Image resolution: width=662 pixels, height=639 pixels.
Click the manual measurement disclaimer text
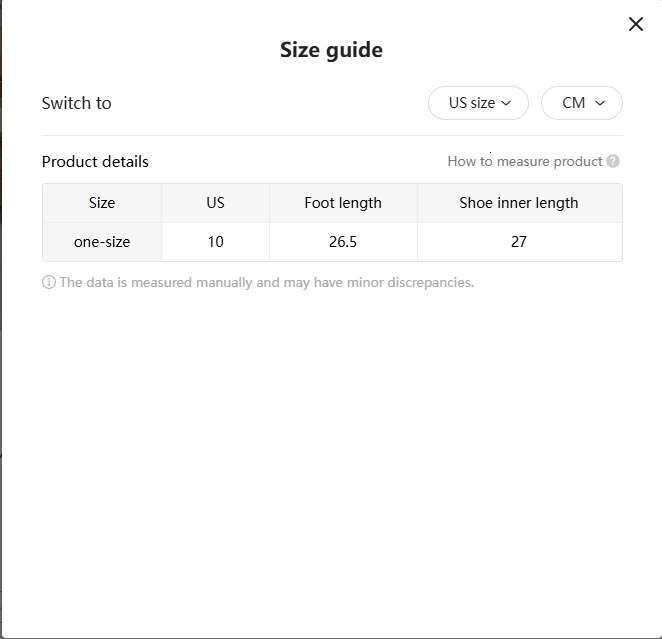266,282
